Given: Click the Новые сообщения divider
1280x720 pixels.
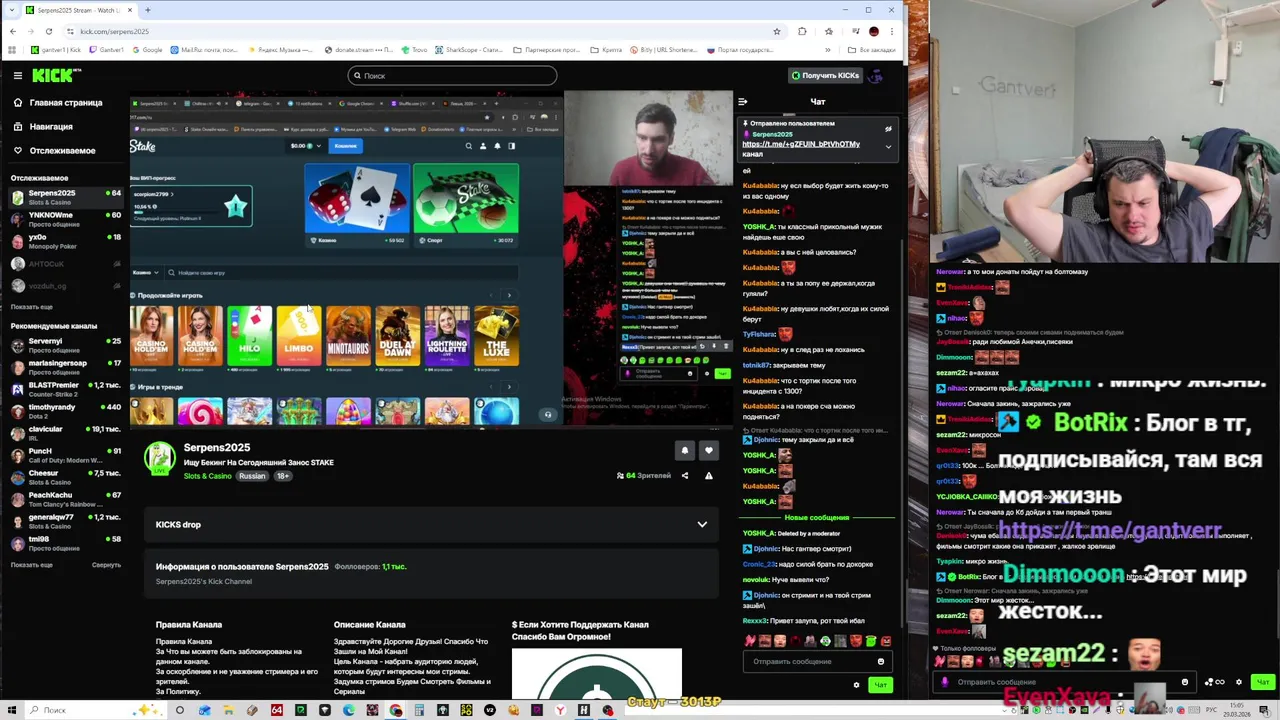Looking at the screenshot, I should pos(816,517).
